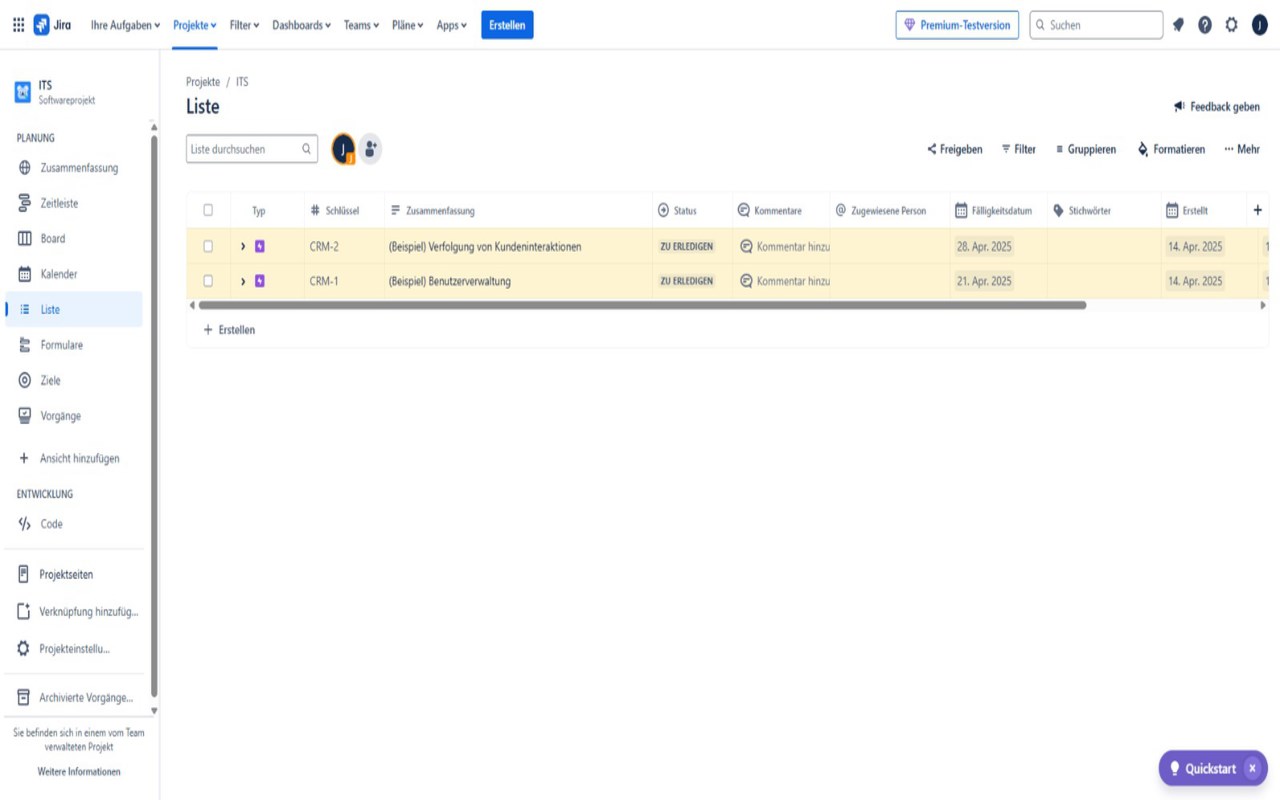Open Archivierte Vorgänge in sidebar
This screenshot has height=800, width=1280.
74,698
